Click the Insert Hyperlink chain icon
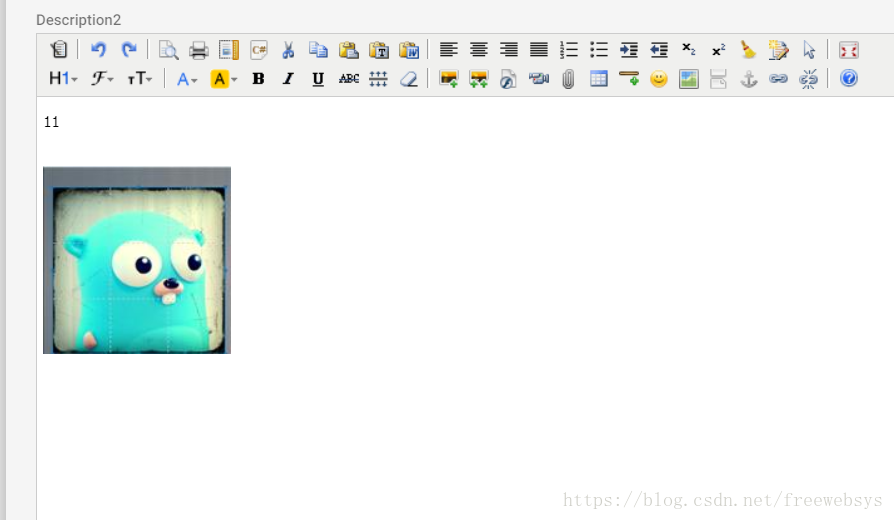The image size is (894, 520). coord(778,79)
